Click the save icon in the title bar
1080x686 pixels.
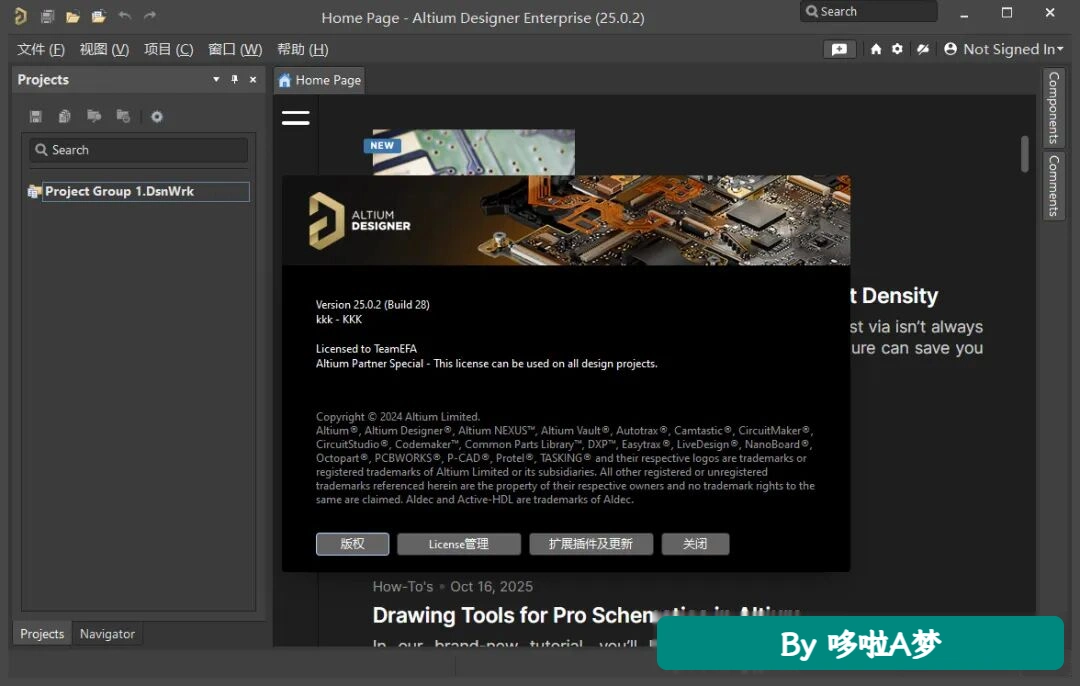tap(48, 17)
